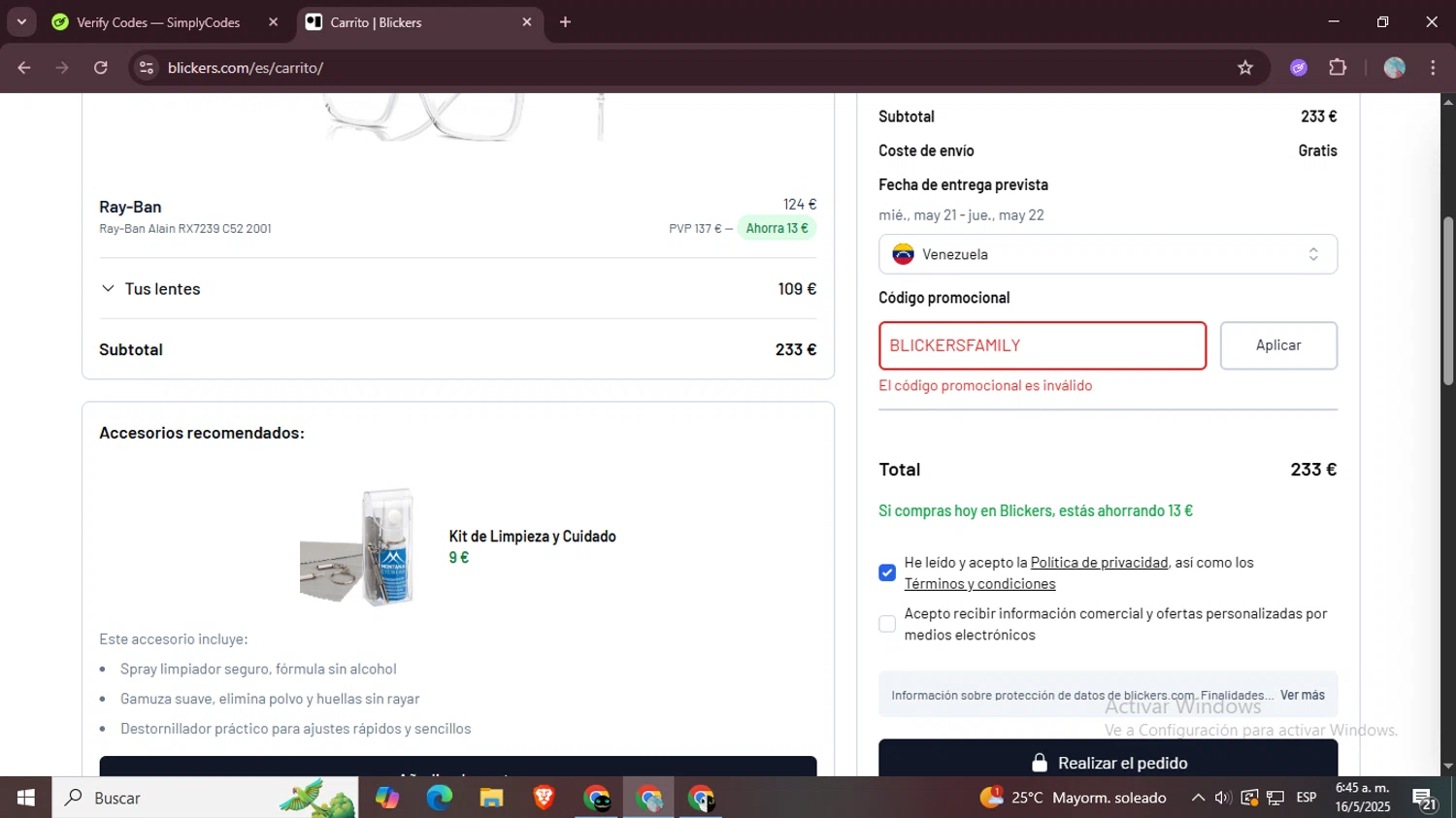
Task: Check commercial information consent checkbox
Action: [x=887, y=624]
